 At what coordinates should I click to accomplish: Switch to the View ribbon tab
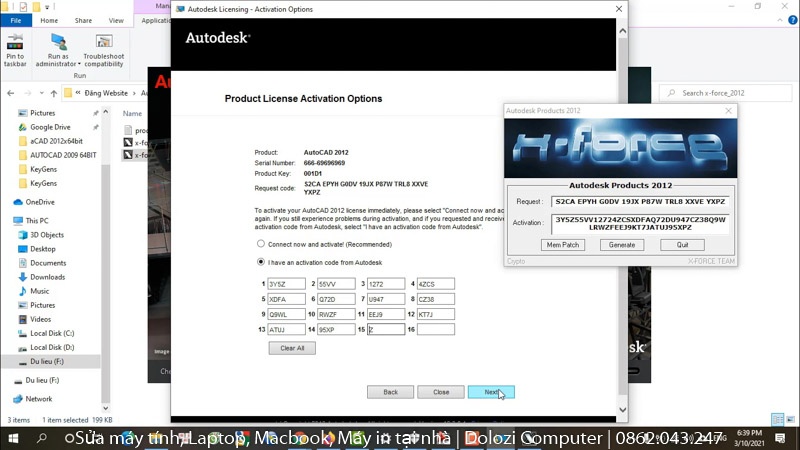pos(116,20)
